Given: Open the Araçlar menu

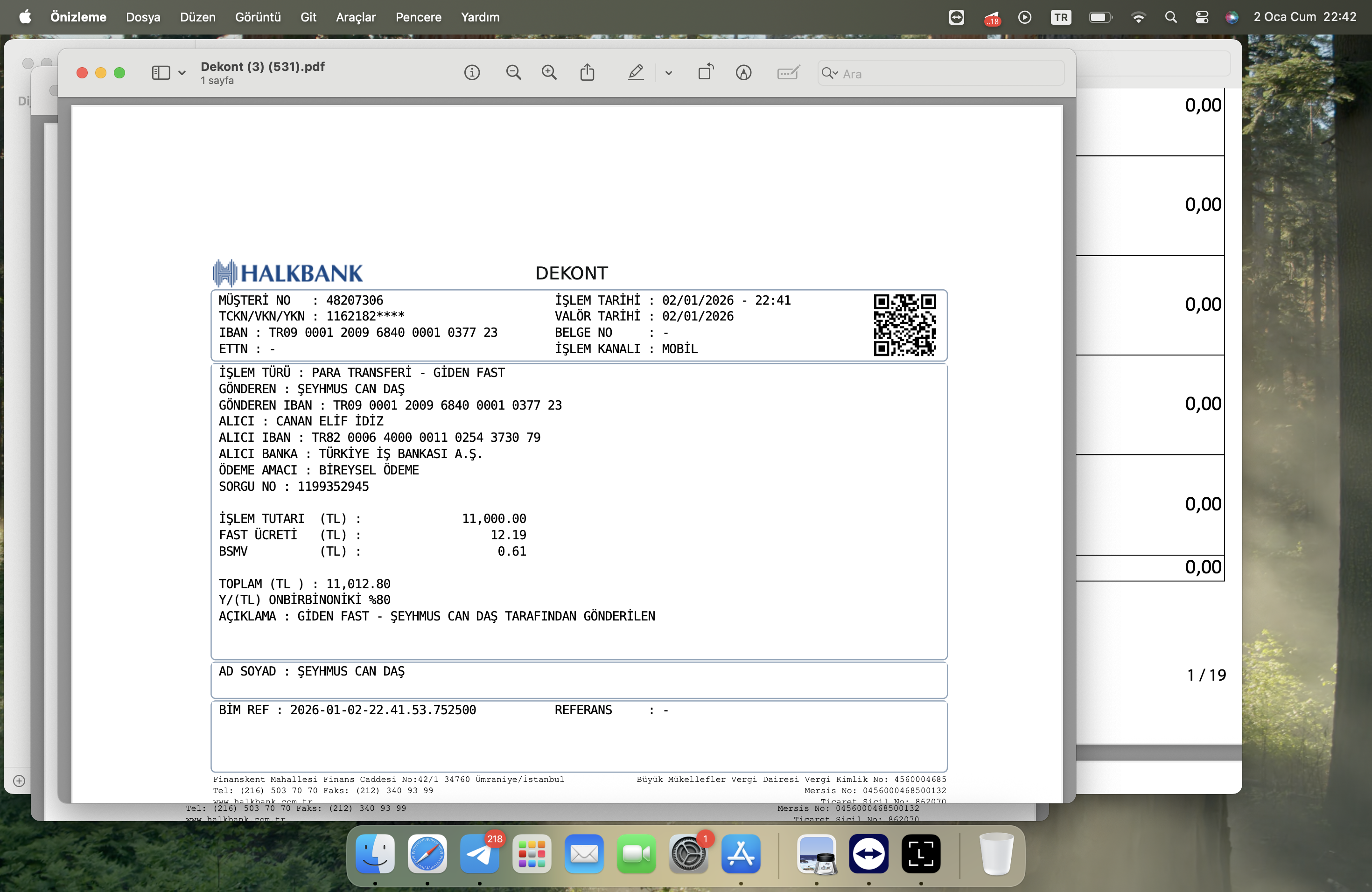Looking at the screenshot, I should pyautogui.click(x=356, y=17).
